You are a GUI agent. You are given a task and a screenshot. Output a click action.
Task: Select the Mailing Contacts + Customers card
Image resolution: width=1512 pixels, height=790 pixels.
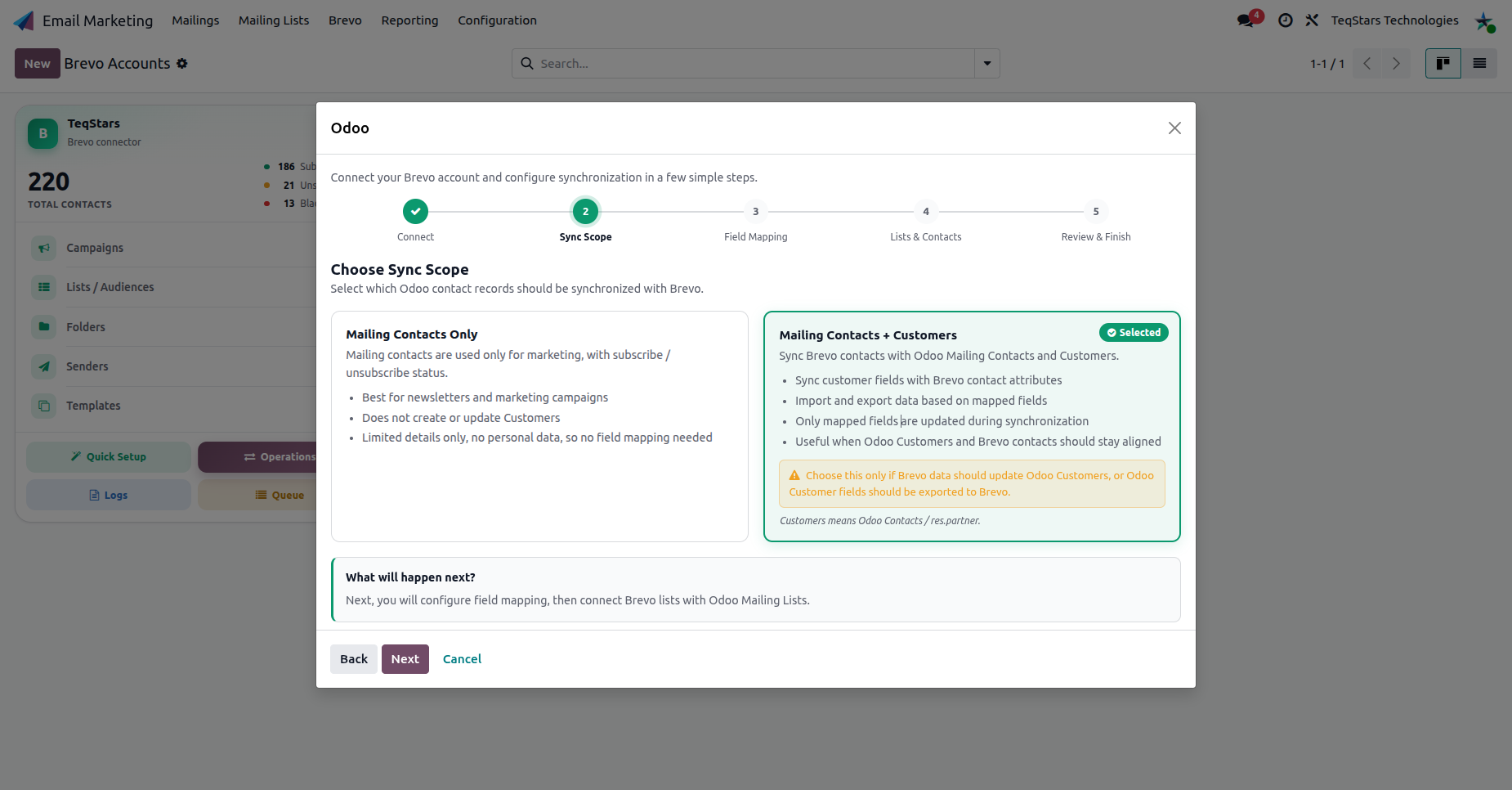[x=972, y=426]
